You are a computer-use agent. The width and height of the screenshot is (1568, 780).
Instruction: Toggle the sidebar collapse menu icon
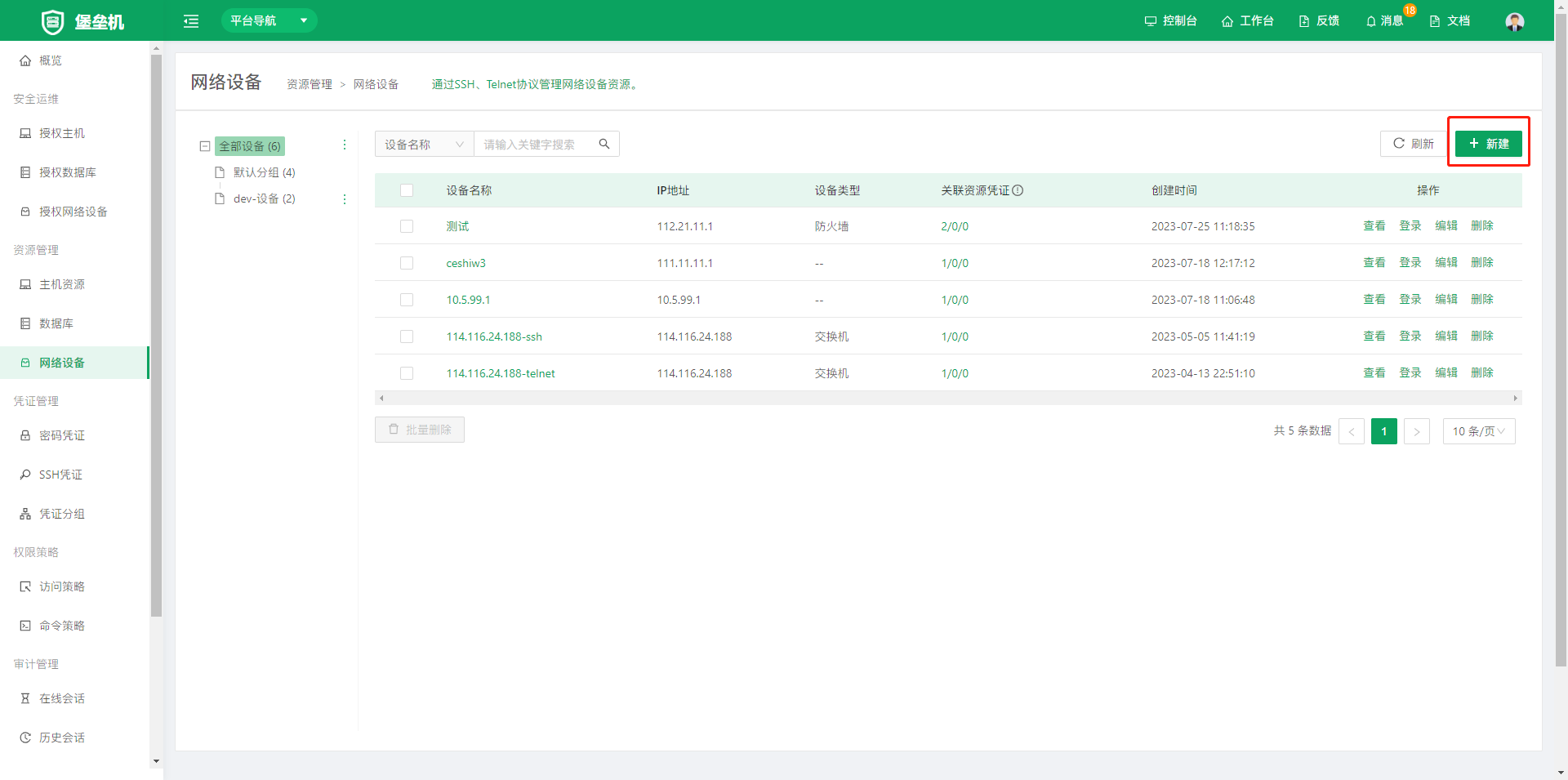[x=191, y=21]
